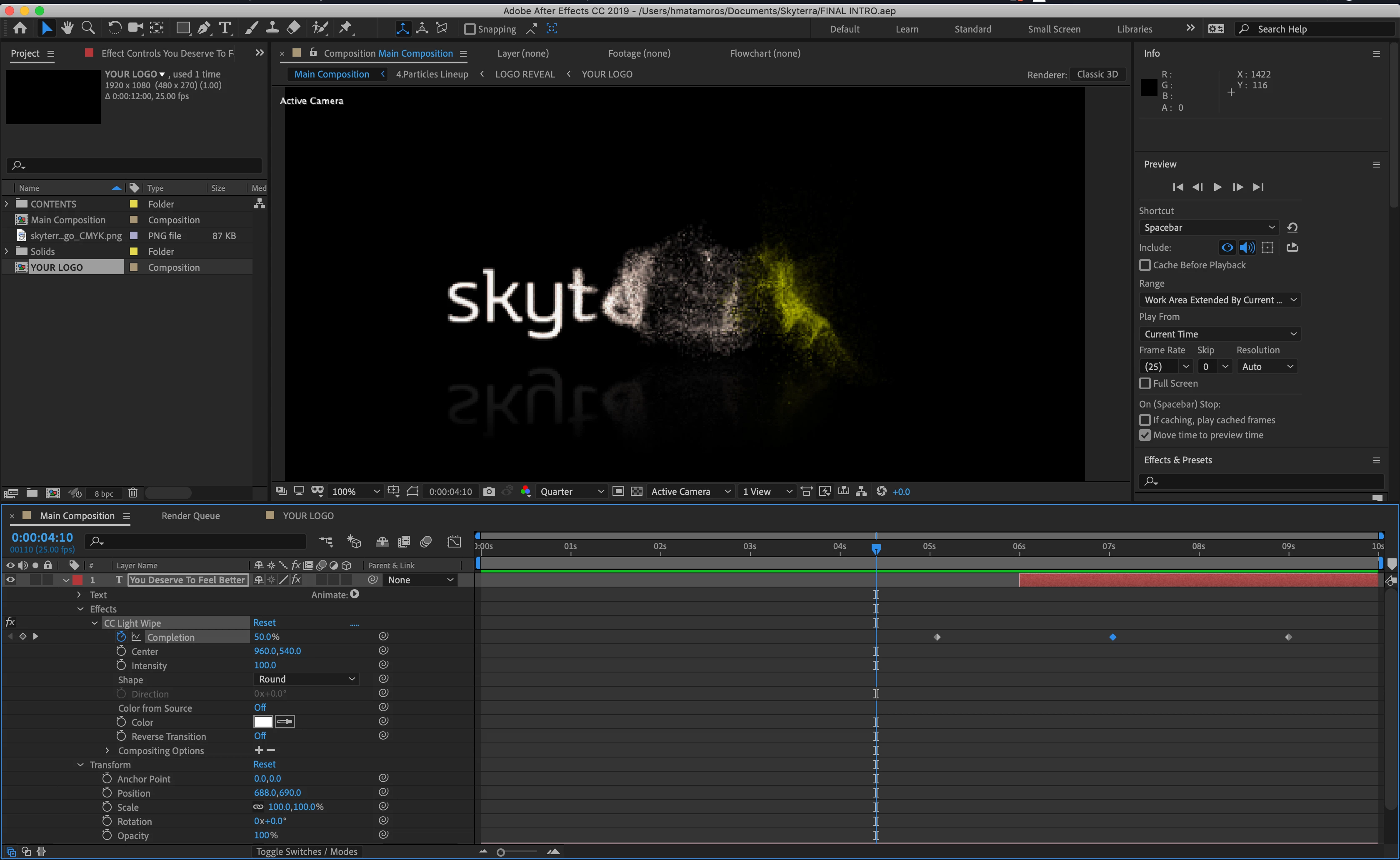Click the play button in Preview panel
Image resolution: width=1400 pixels, height=860 pixels.
[1217, 187]
